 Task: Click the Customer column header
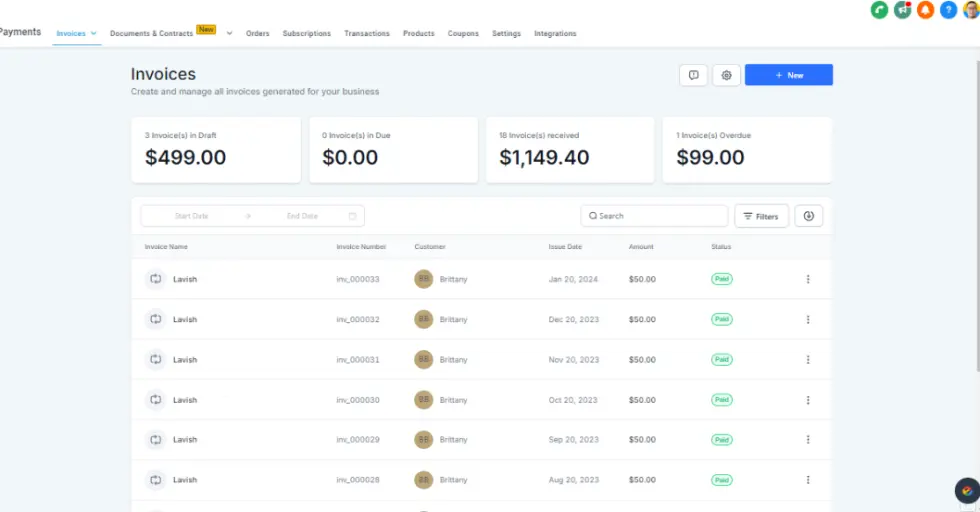click(430, 247)
